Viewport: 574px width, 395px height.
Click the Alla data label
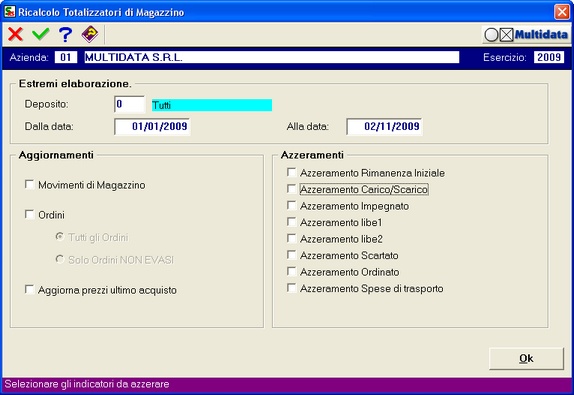[308, 127]
